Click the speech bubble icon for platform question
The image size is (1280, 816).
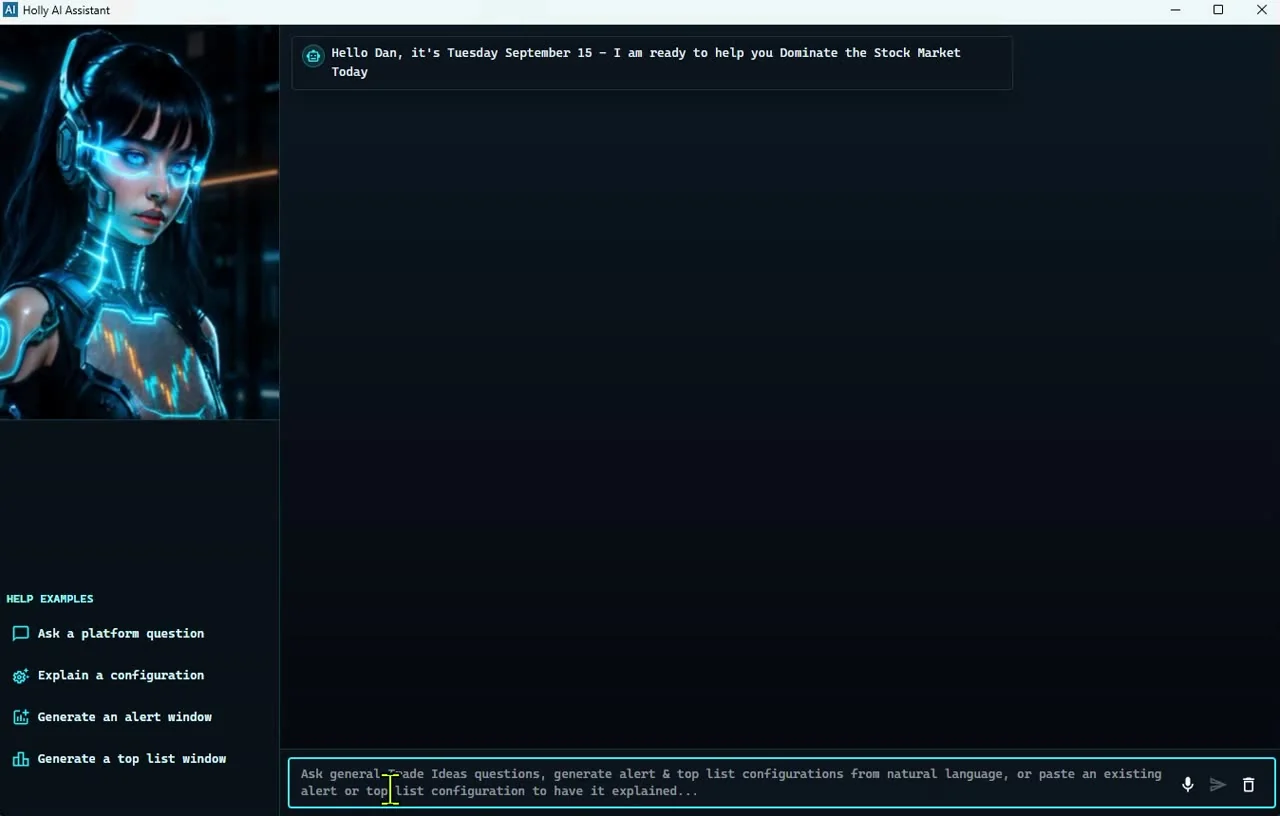point(20,633)
